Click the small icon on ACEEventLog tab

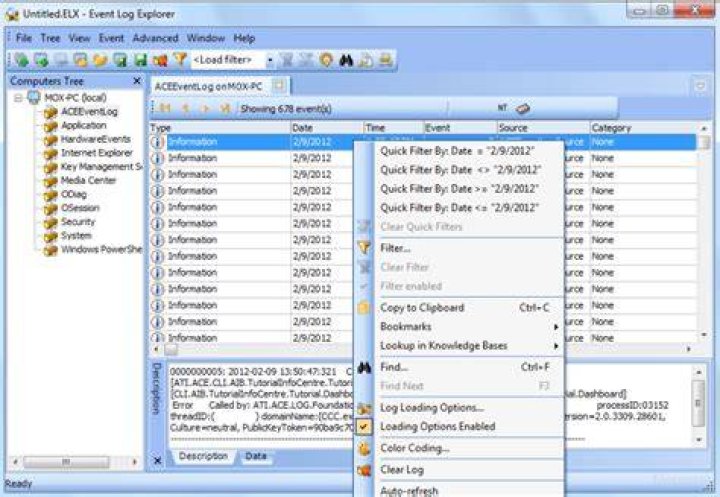279,86
